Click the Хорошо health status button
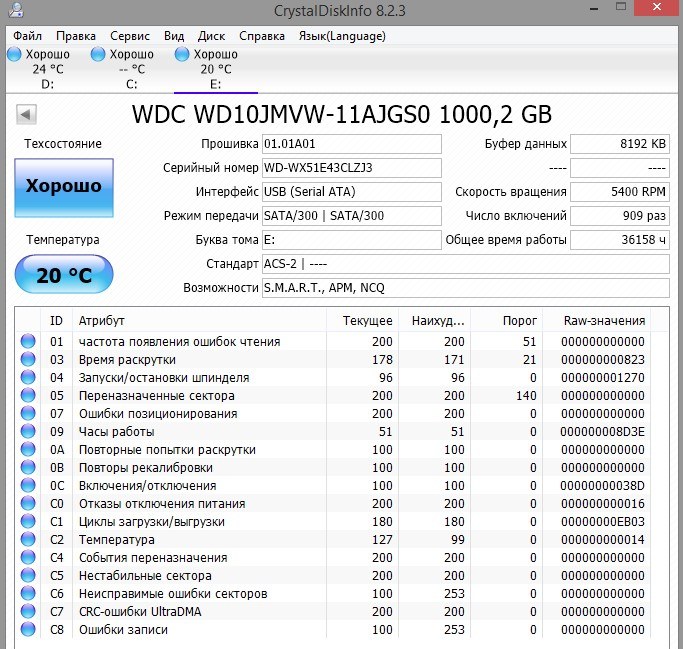The image size is (683, 649). [63, 186]
